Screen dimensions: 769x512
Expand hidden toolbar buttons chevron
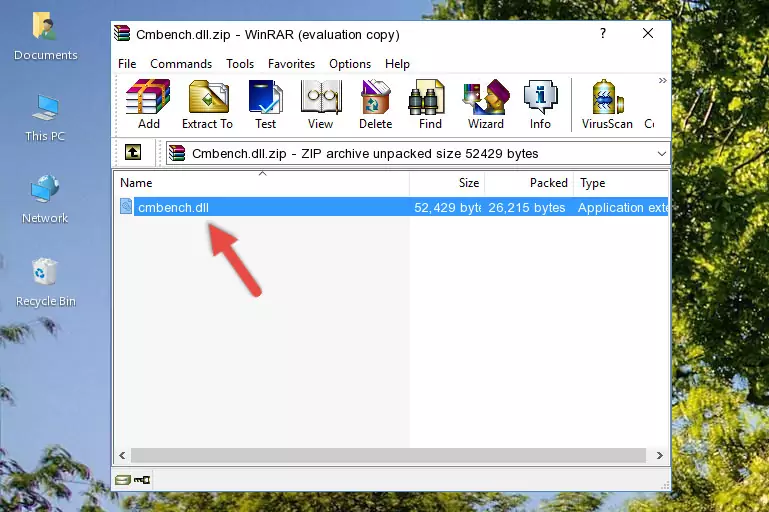pyautogui.click(x=663, y=80)
